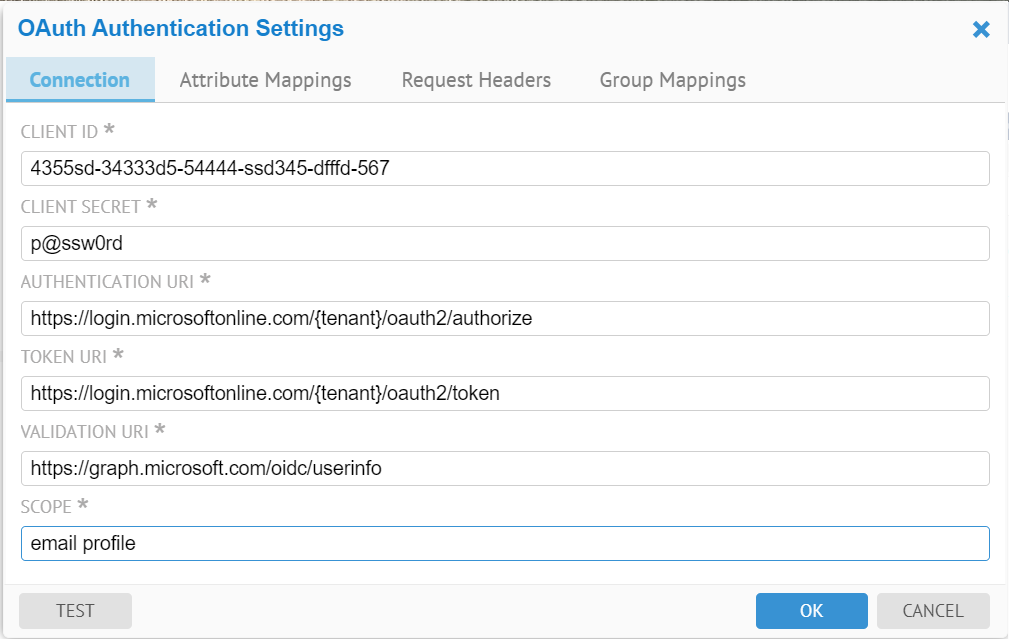Screen dimensions: 1009x639
Task: Click into the Client ID field
Action: pyautogui.click(x=505, y=168)
